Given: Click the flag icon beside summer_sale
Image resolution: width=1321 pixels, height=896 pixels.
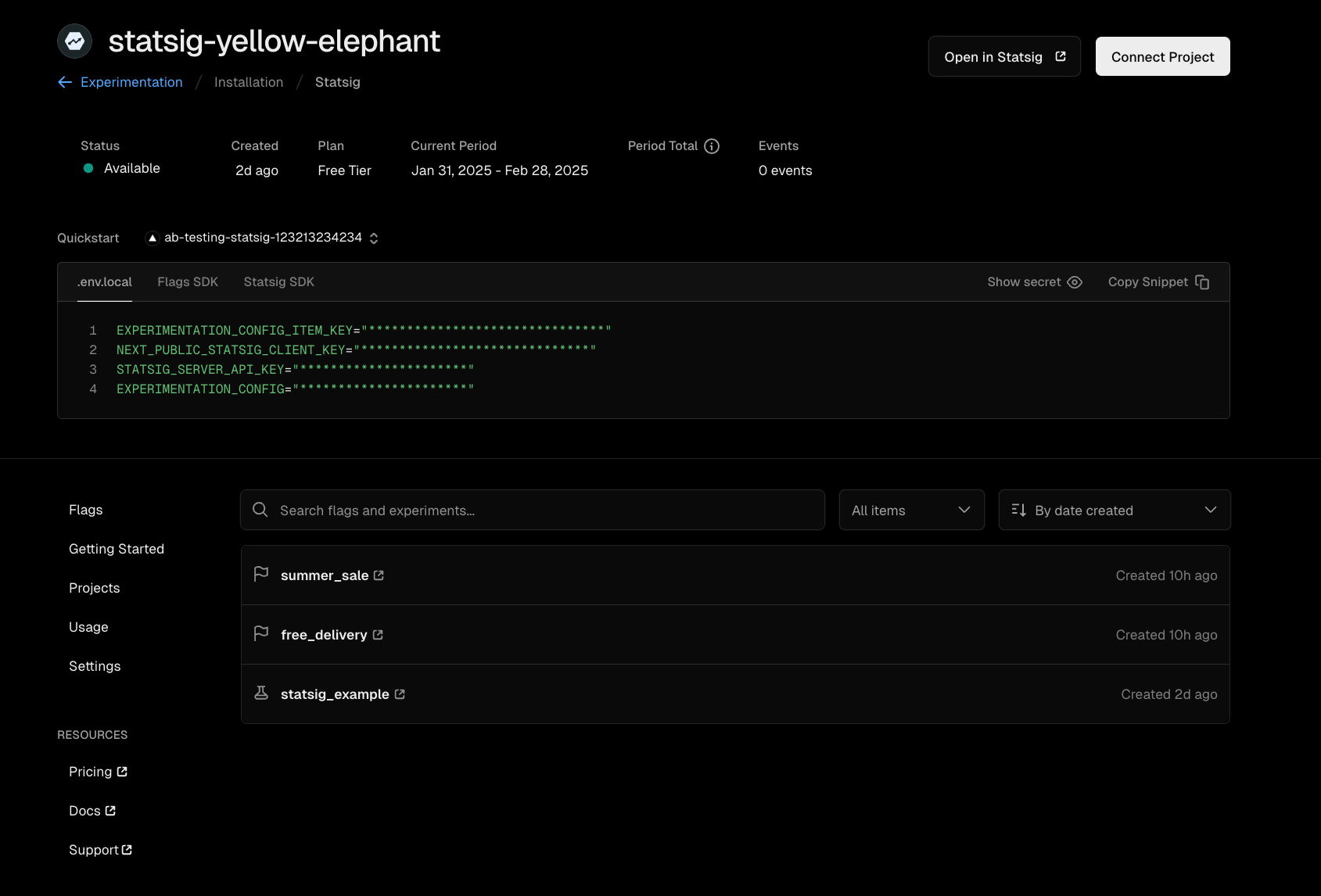Looking at the screenshot, I should click(261, 573).
